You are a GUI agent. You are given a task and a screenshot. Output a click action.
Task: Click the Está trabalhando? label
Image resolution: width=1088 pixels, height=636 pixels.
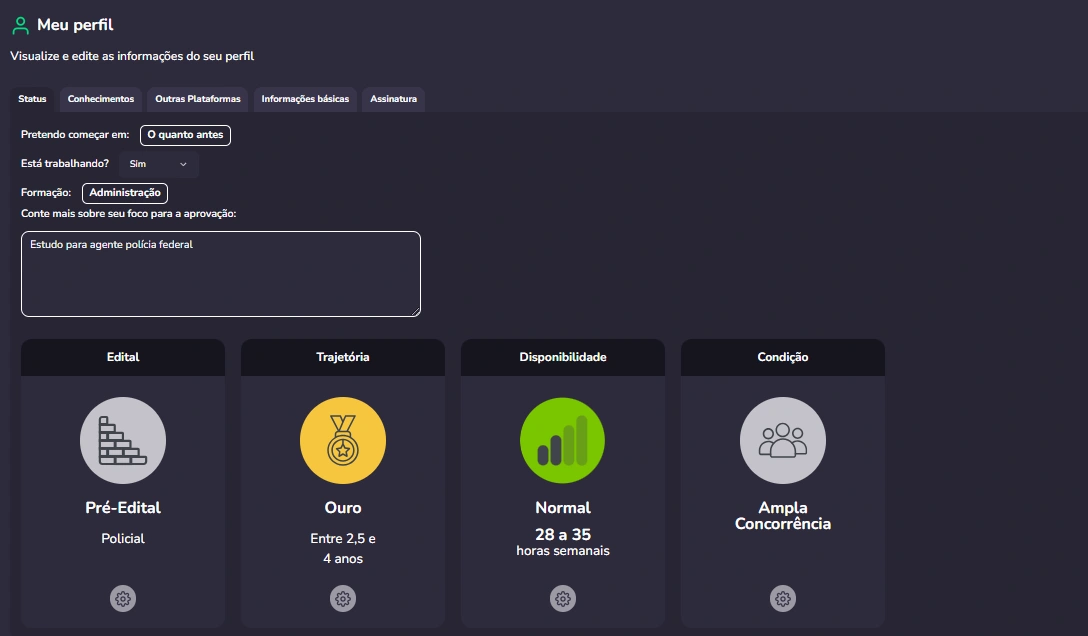pos(65,164)
